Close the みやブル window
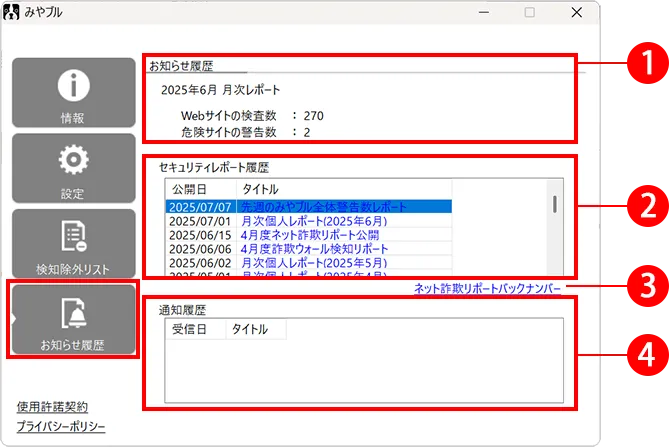 576,12
